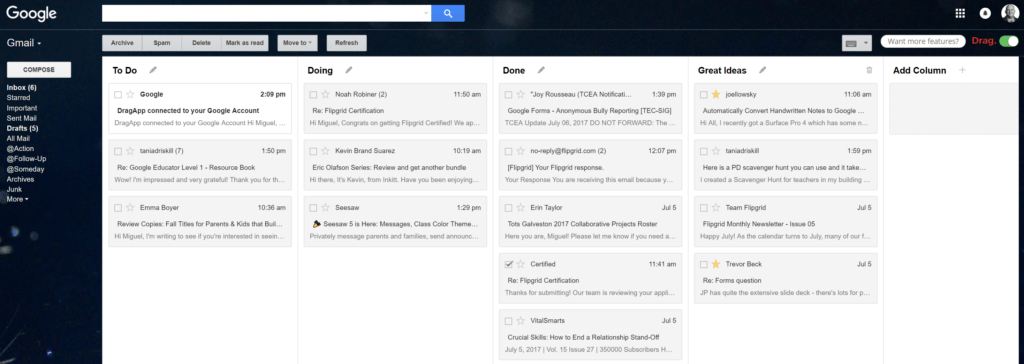
Task: Click the Add Column header
Action: click(x=920, y=71)
